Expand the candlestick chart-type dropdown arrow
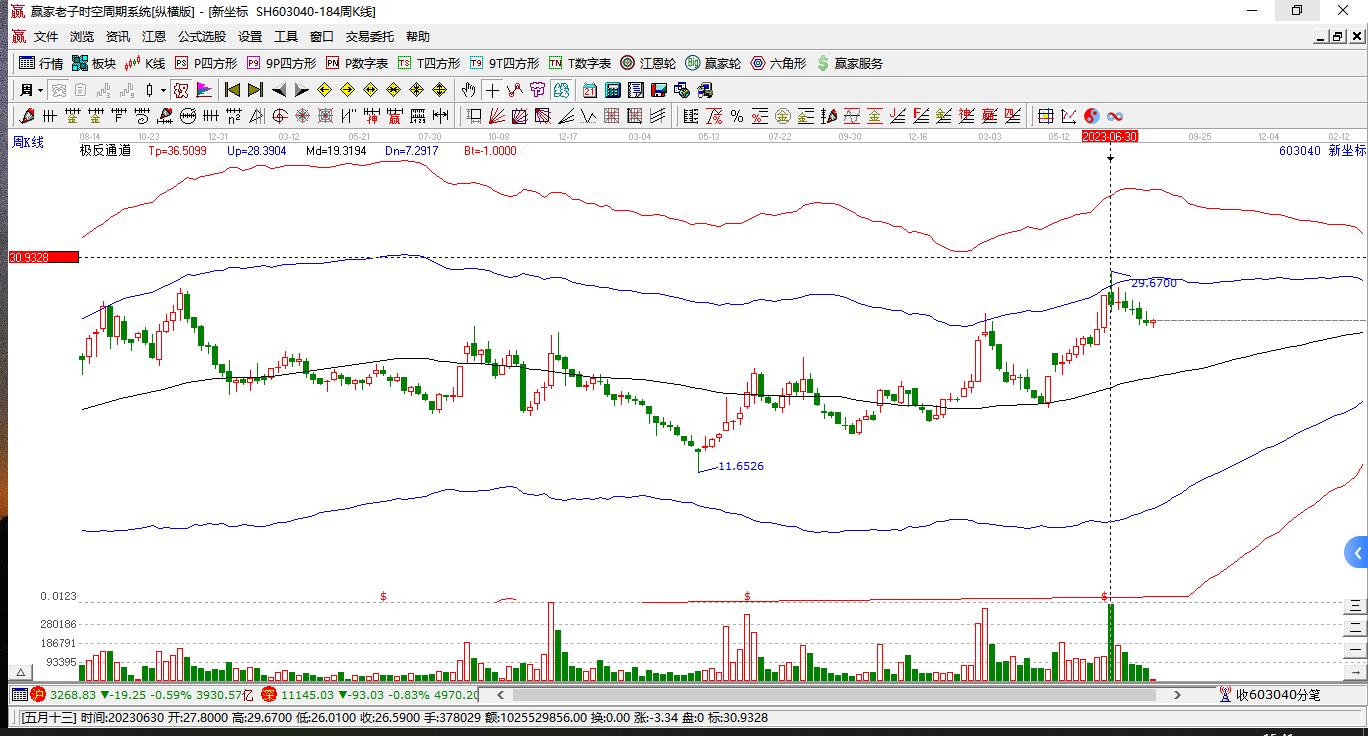The image size is (1368, 736). [163, 90]
